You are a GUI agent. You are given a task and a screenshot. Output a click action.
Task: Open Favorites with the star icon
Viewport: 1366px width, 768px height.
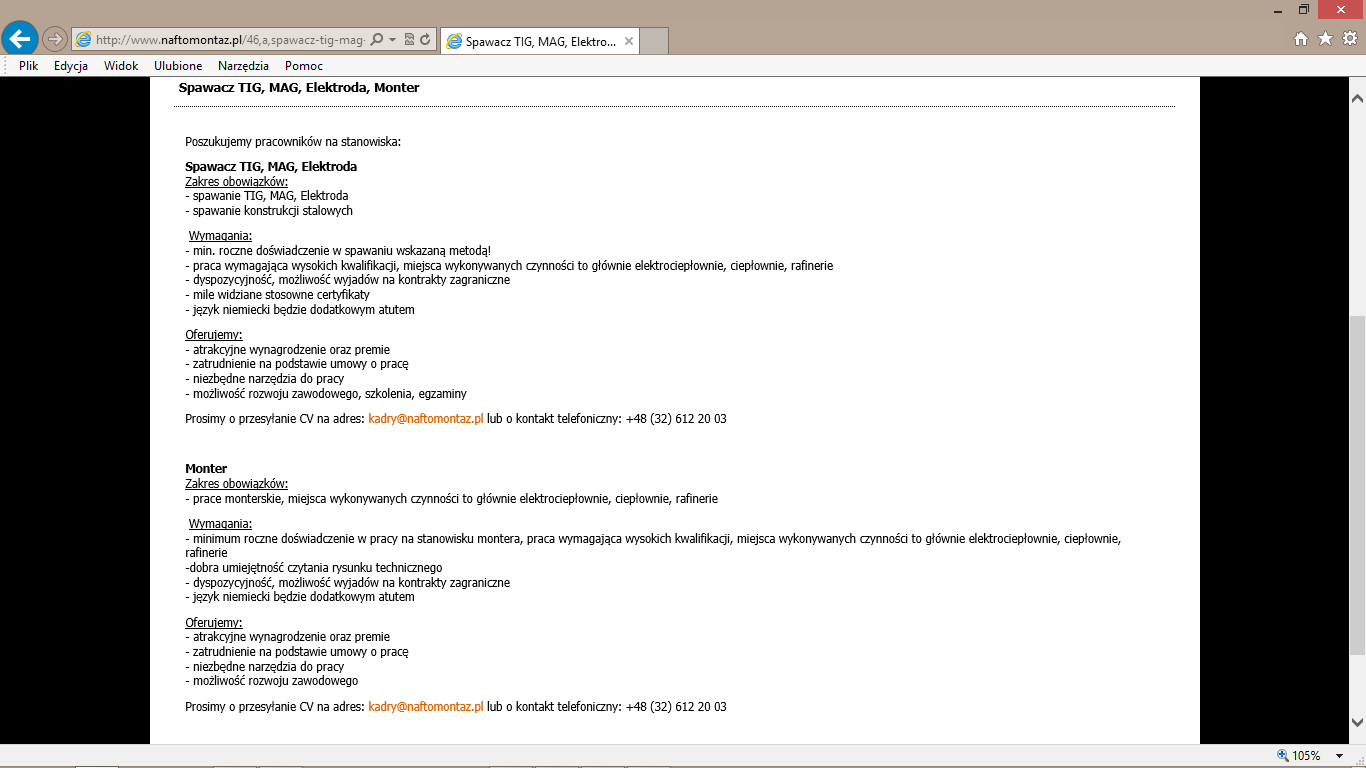pos(1325,39)
